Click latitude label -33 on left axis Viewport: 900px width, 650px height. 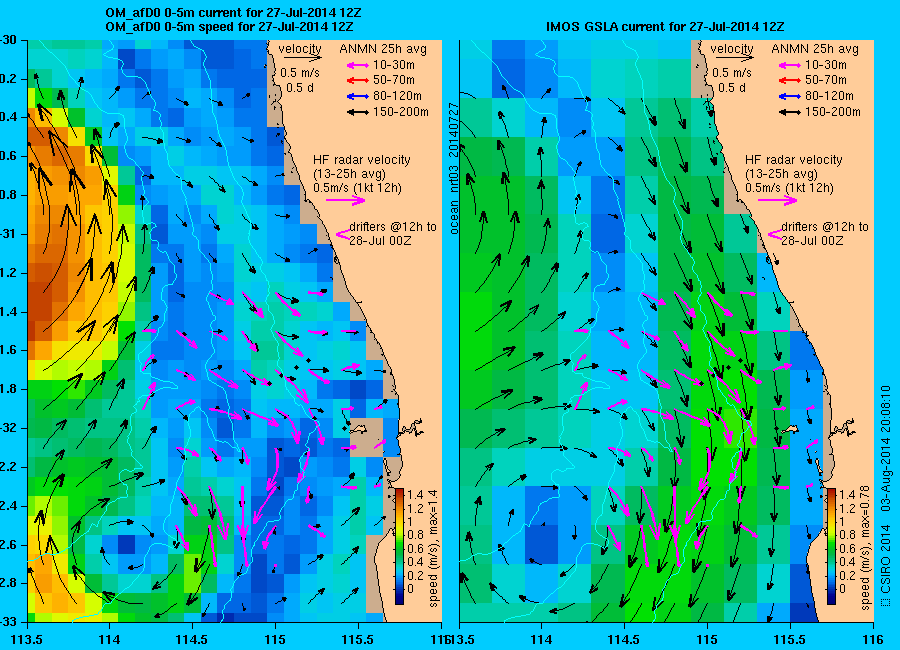9,622
